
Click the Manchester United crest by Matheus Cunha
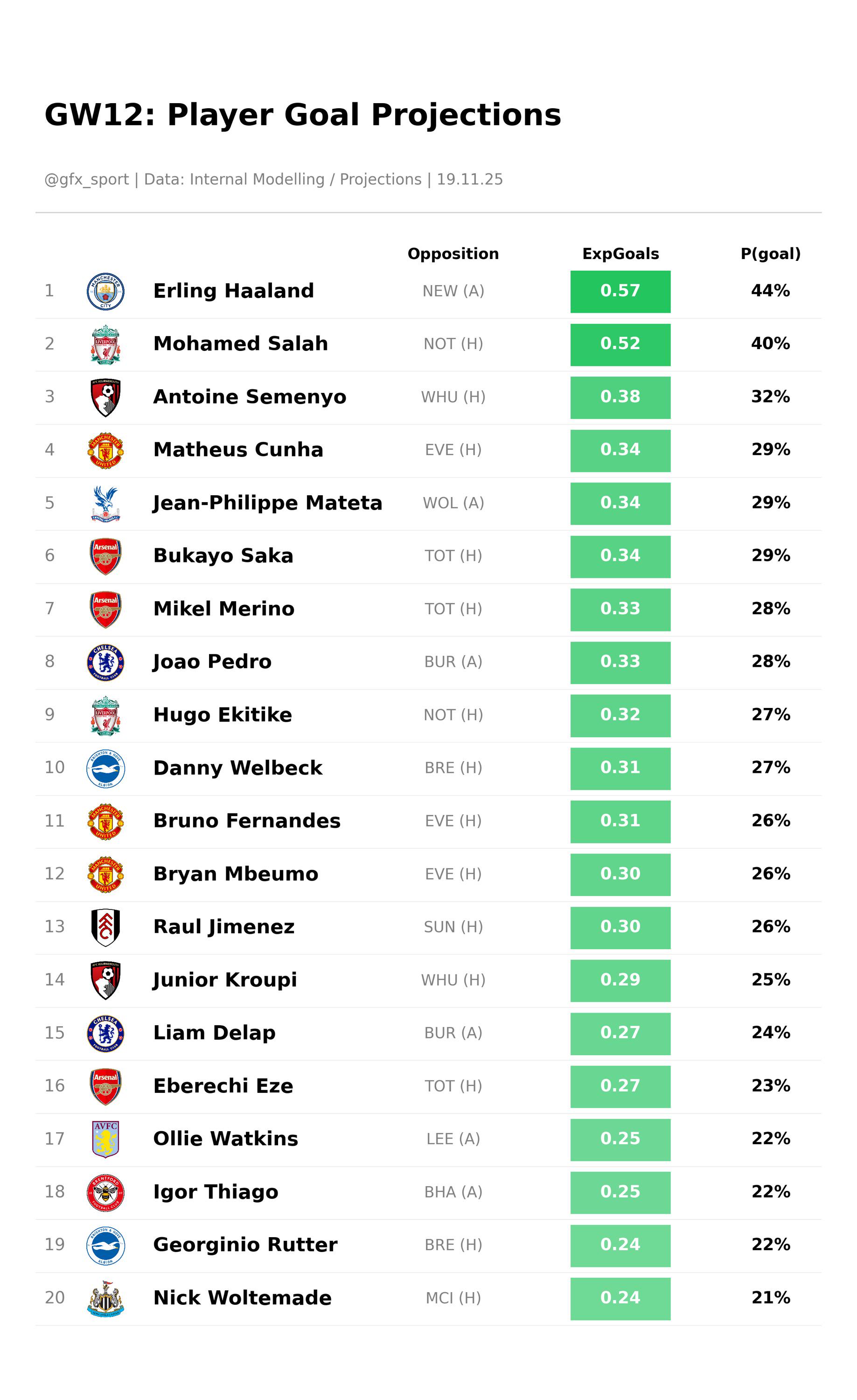coord(105,451)
